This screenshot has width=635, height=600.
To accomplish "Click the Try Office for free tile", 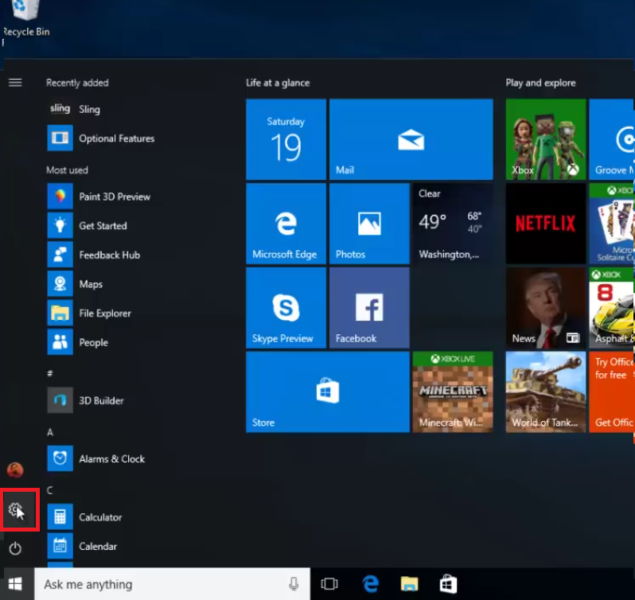I will point(612,392).
